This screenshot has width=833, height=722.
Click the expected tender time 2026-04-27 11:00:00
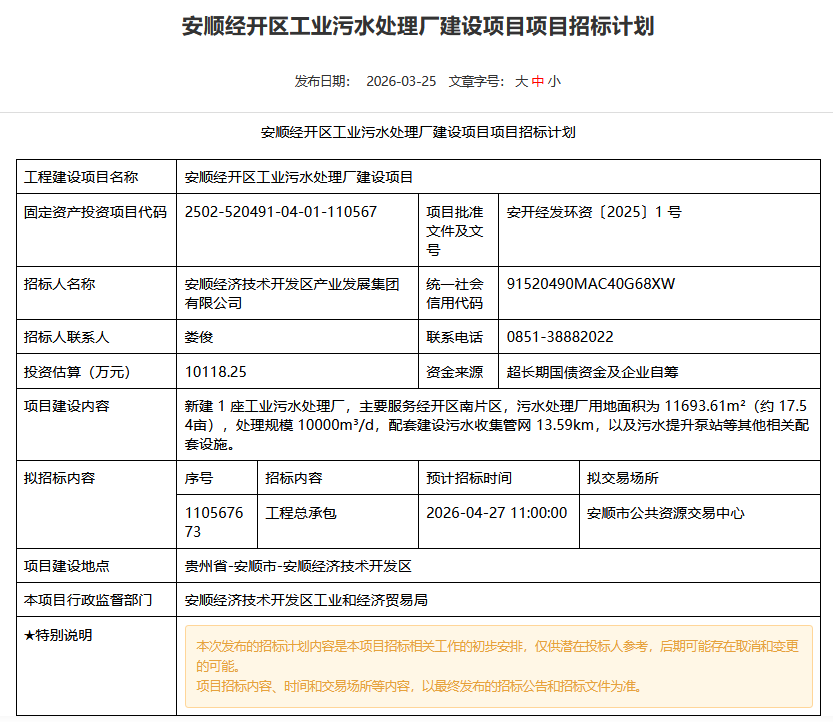[497, 513]
